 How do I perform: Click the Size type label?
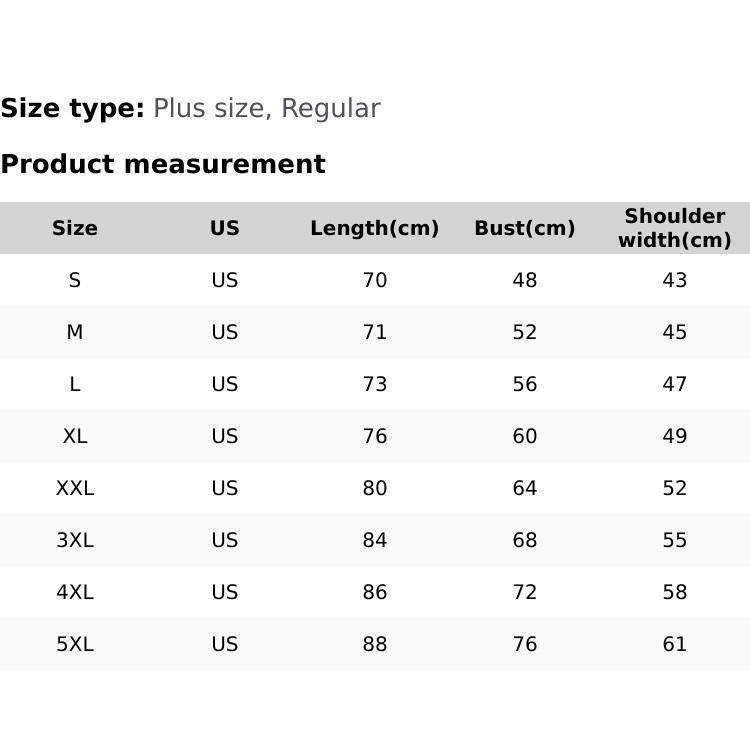tap(73, 108)
